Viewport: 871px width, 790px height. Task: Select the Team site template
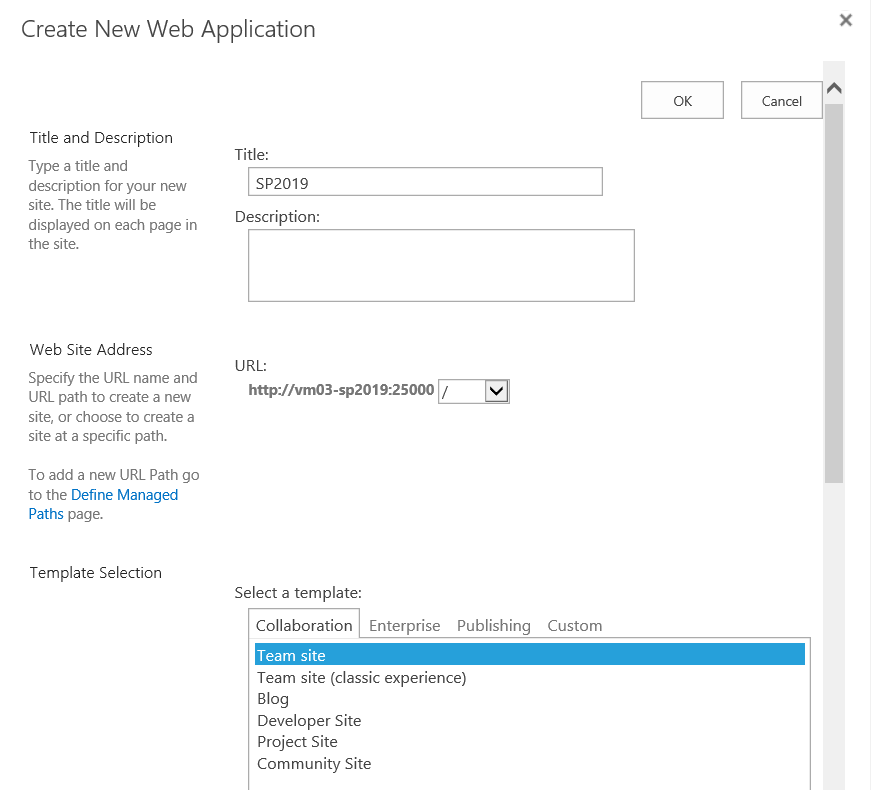pos(291,656)
